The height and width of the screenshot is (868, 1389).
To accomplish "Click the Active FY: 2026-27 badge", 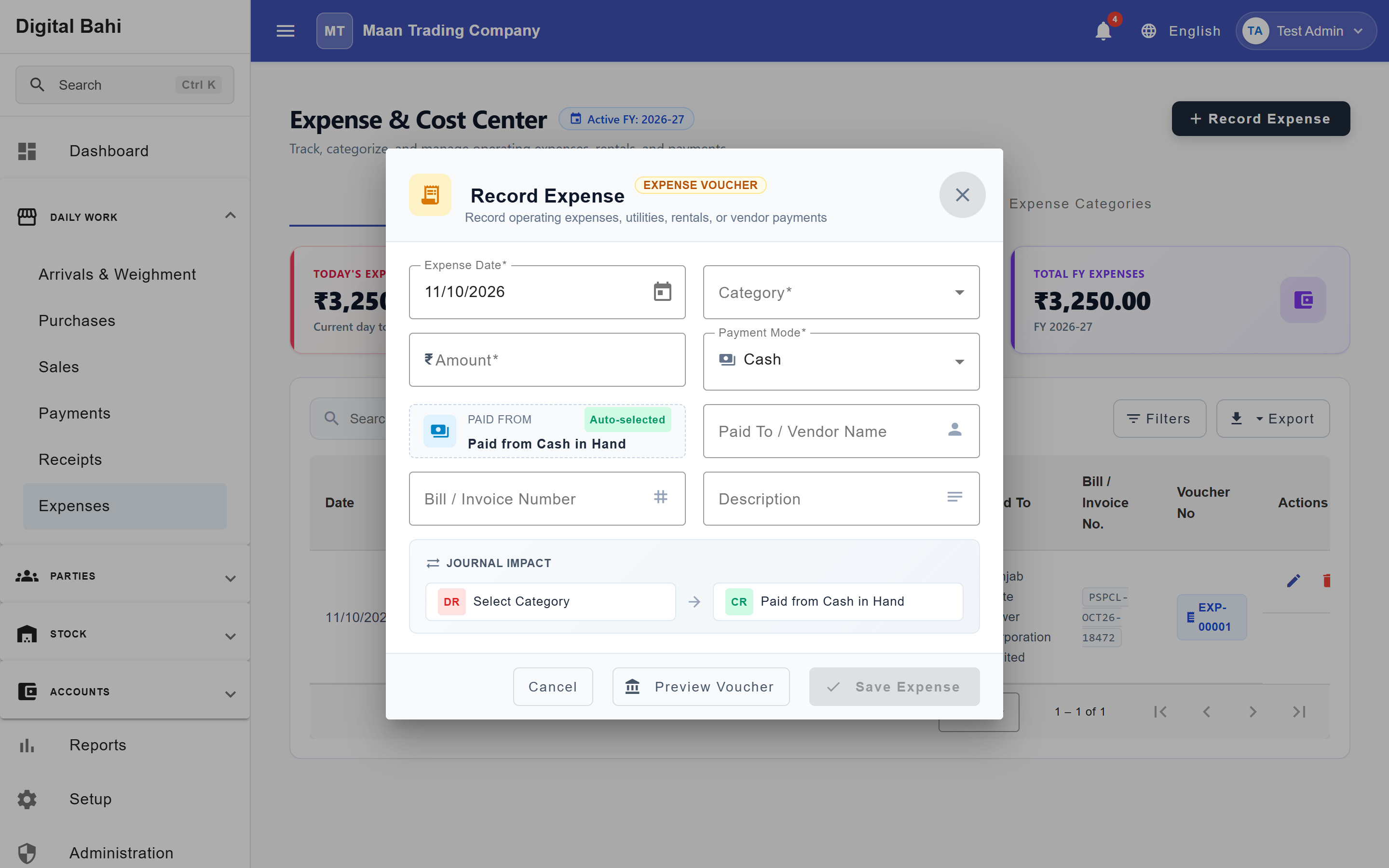I will tap(626, 119).
